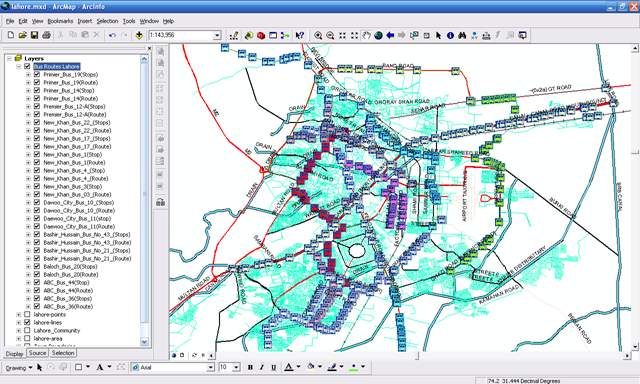Click the Select Features icon
This screenshot has height=384, width=640.
[x=414, y=36]
